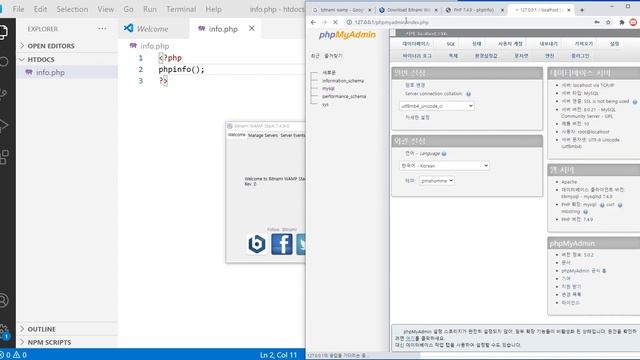The width and height of the screenshot is (640, 360).
Task: Click the phpinfo(); code line in editor
Action: [181, 69]
